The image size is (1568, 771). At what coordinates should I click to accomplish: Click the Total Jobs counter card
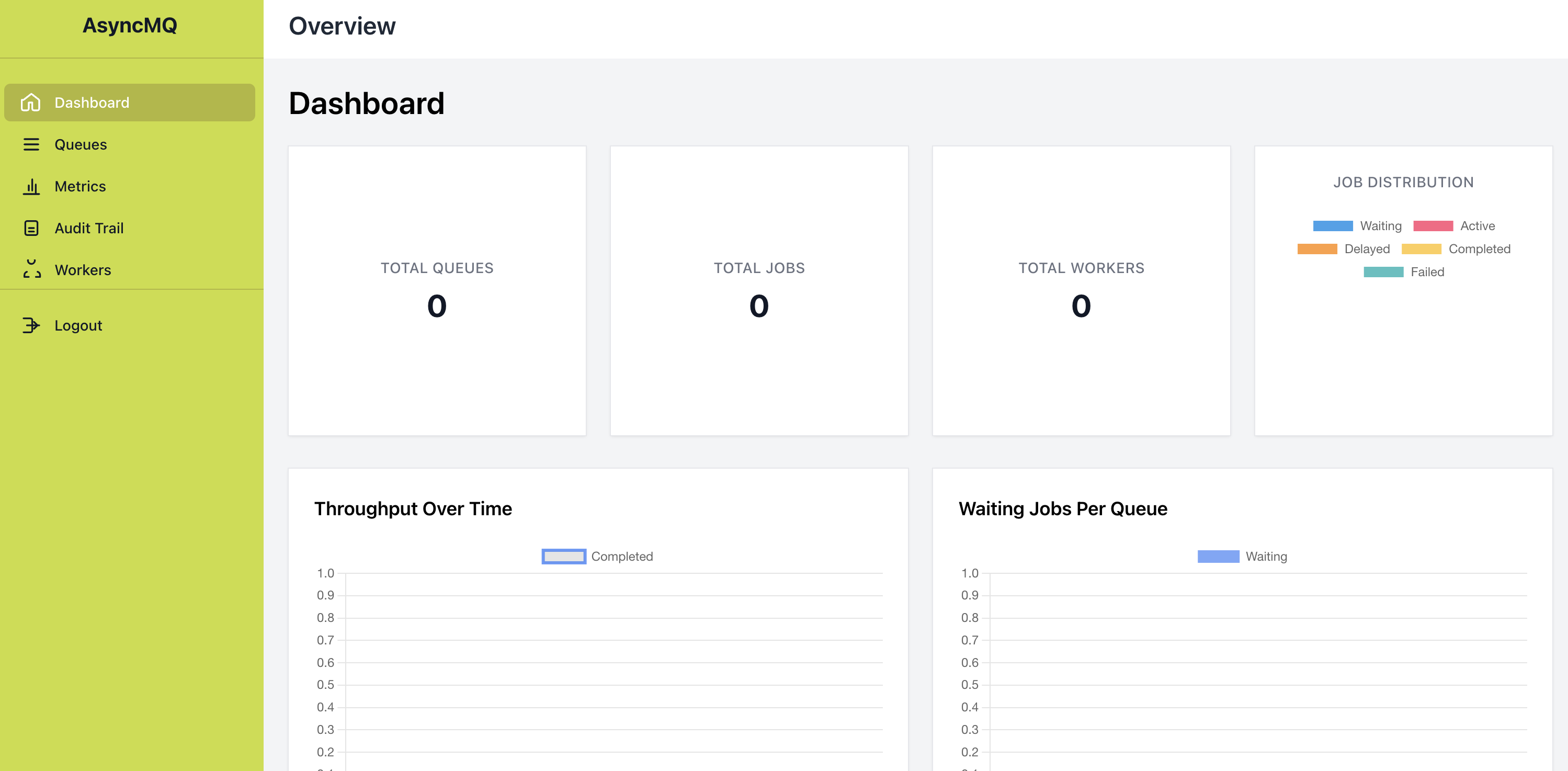tap(758, 290)
